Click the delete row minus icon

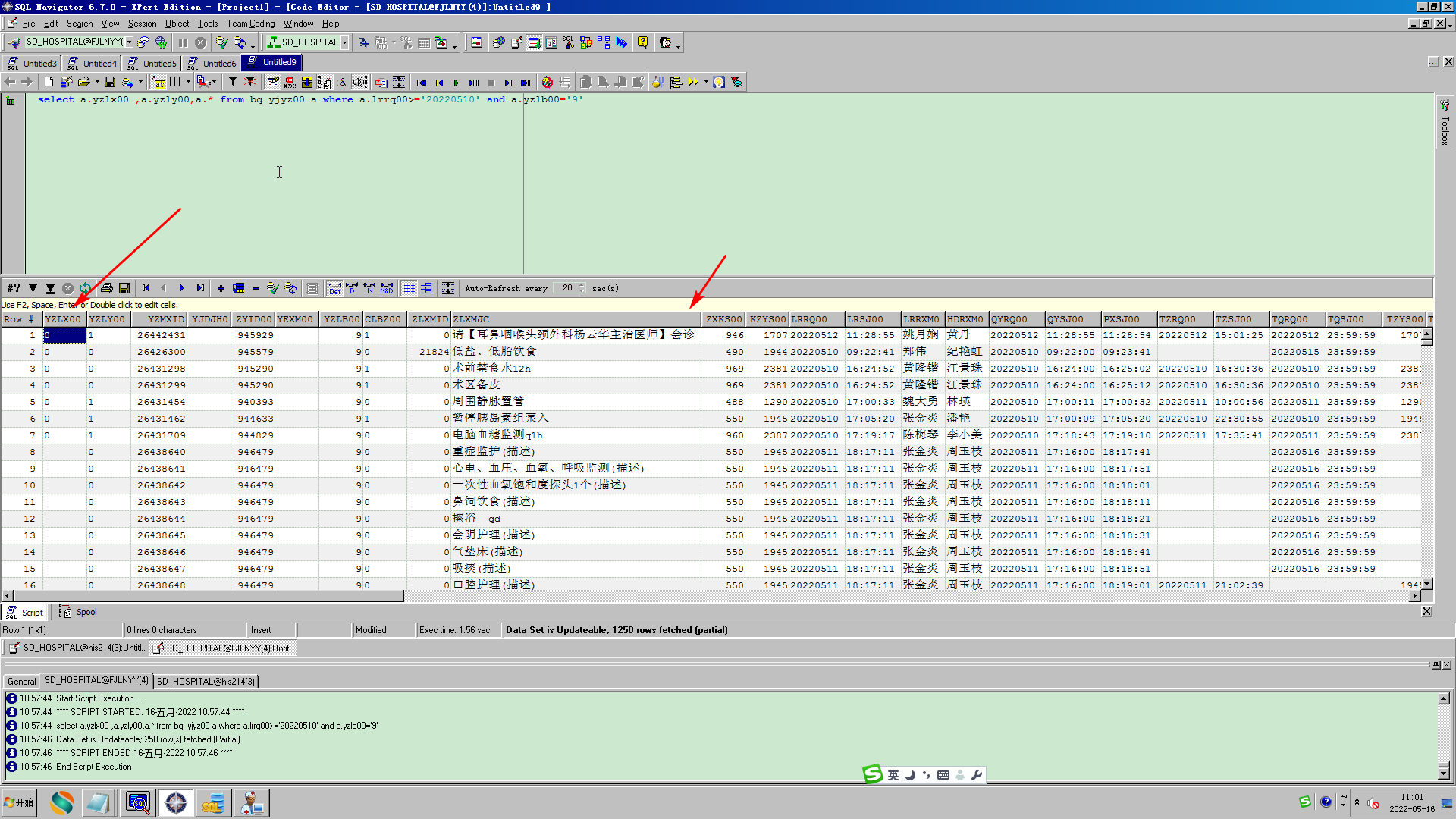[x=256, y=288]
